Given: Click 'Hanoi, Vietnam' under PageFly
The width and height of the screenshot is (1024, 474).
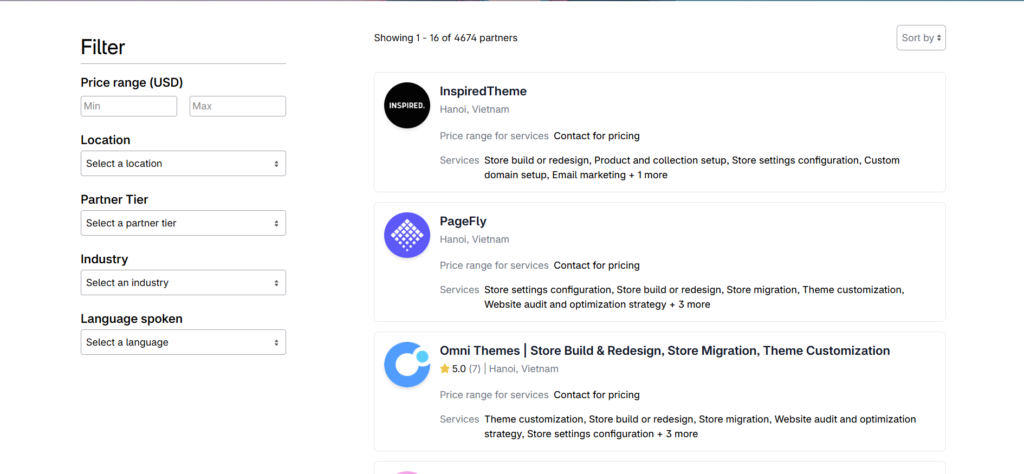Looking at the screenshot, I should click(x=475, y=240).
